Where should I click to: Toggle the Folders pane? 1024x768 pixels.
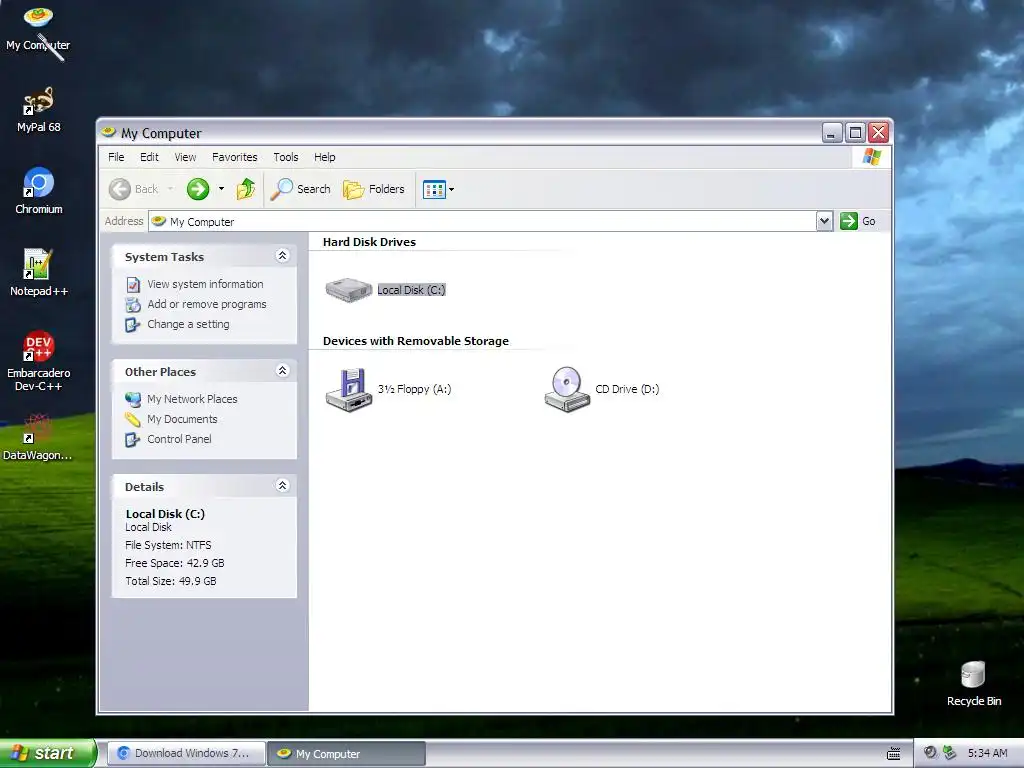tap(374, 189)
